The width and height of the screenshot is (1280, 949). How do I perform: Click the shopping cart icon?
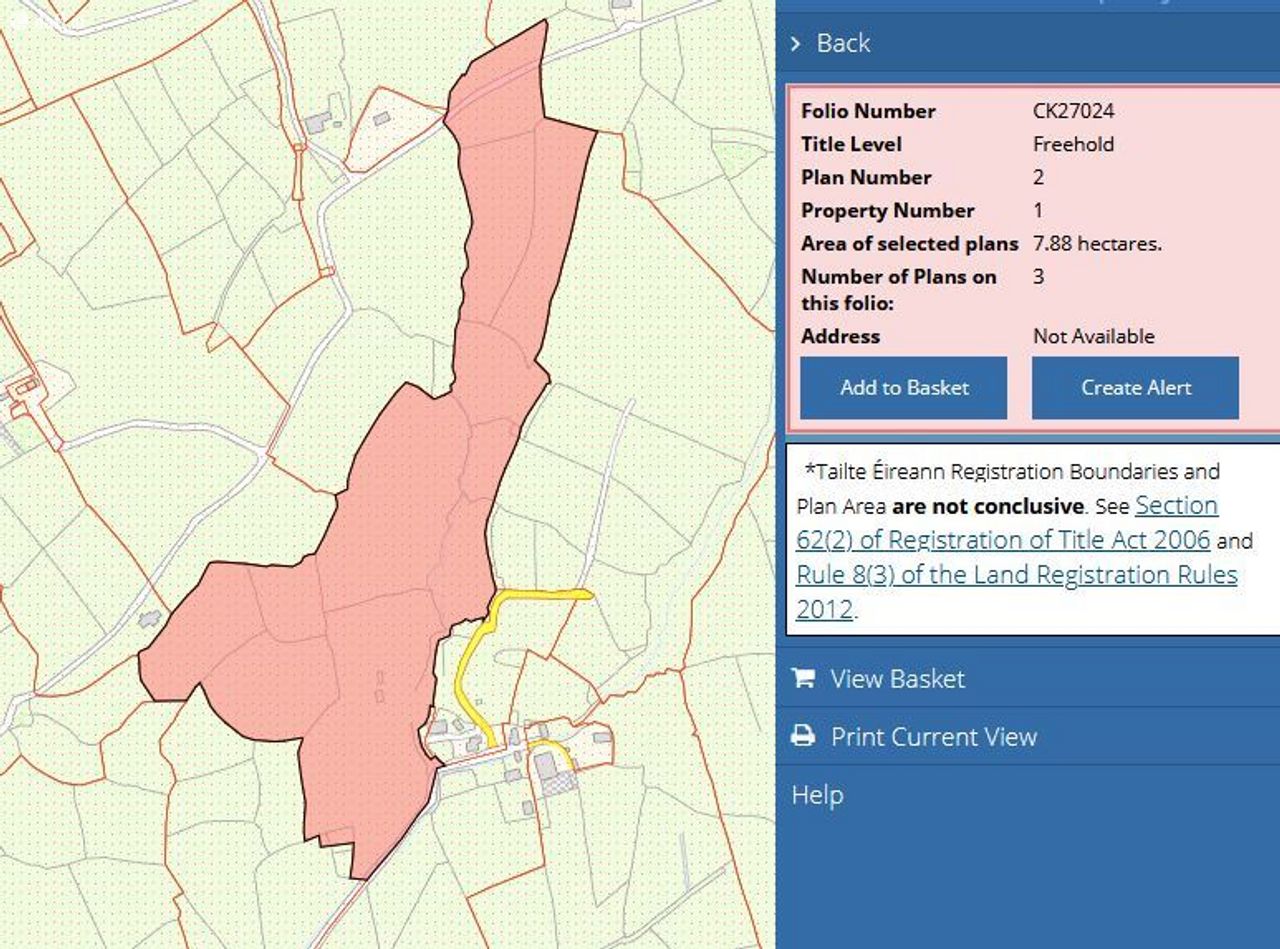click(x=802, y=678)
